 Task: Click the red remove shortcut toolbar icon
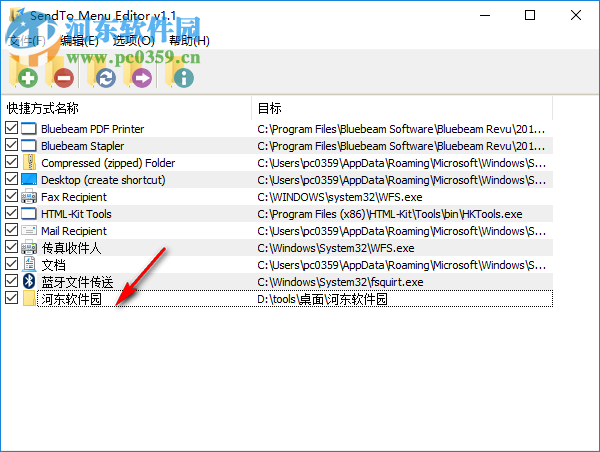[x=60, y=73]
